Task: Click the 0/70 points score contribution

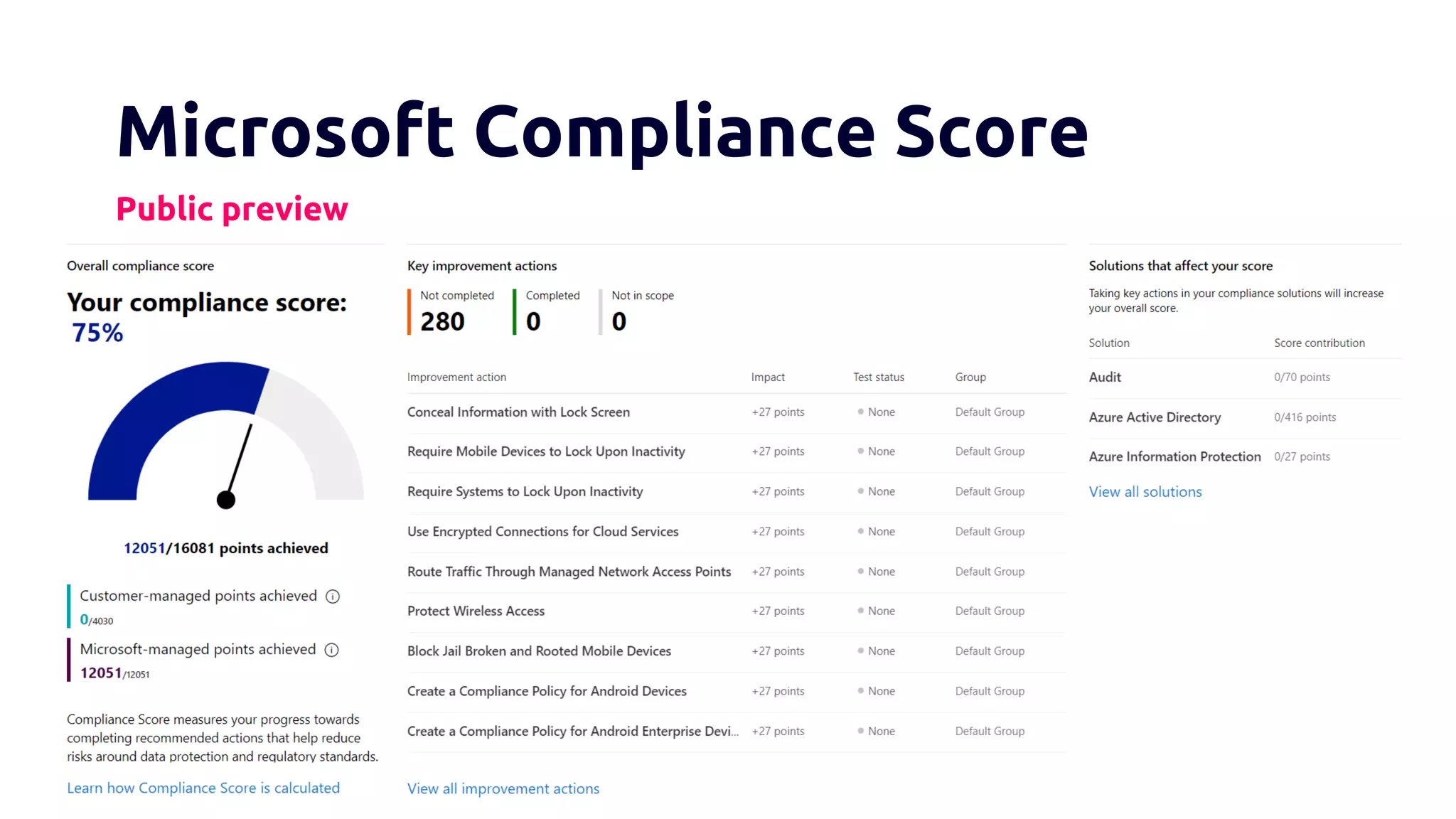Action: (x=1302, y=377)
